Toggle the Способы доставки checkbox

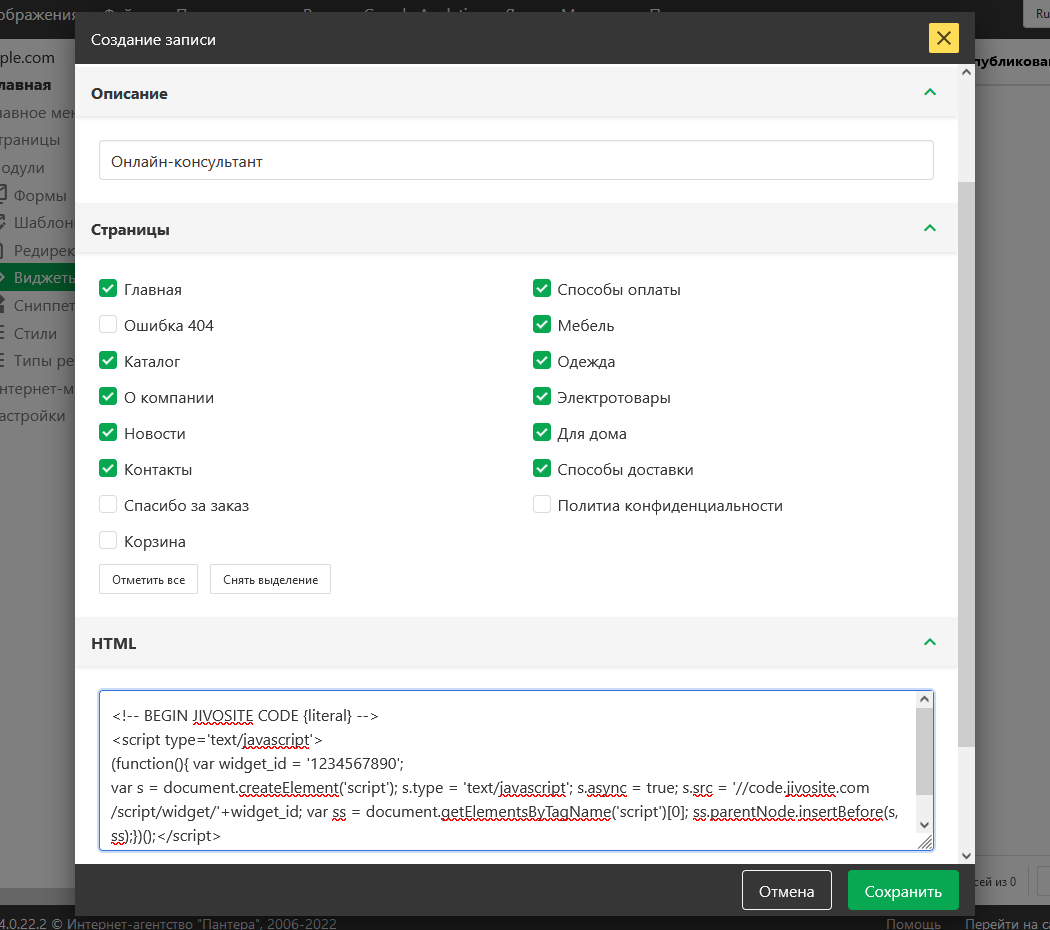pos(542,469)
